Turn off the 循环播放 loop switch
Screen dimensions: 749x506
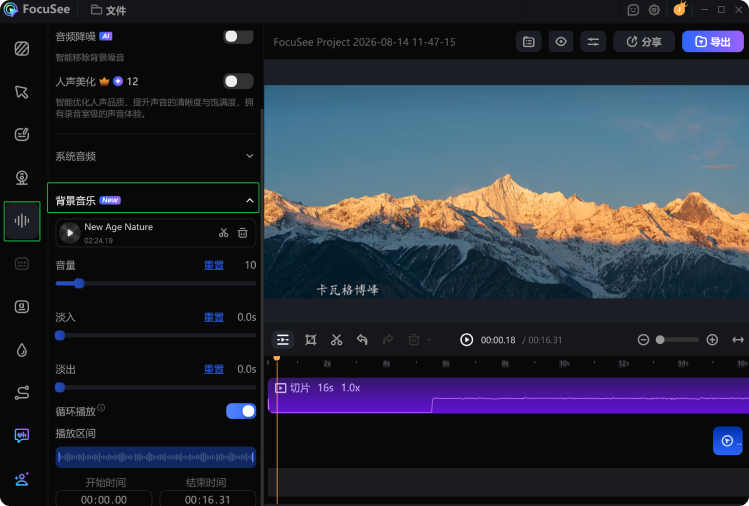(241, 411)
